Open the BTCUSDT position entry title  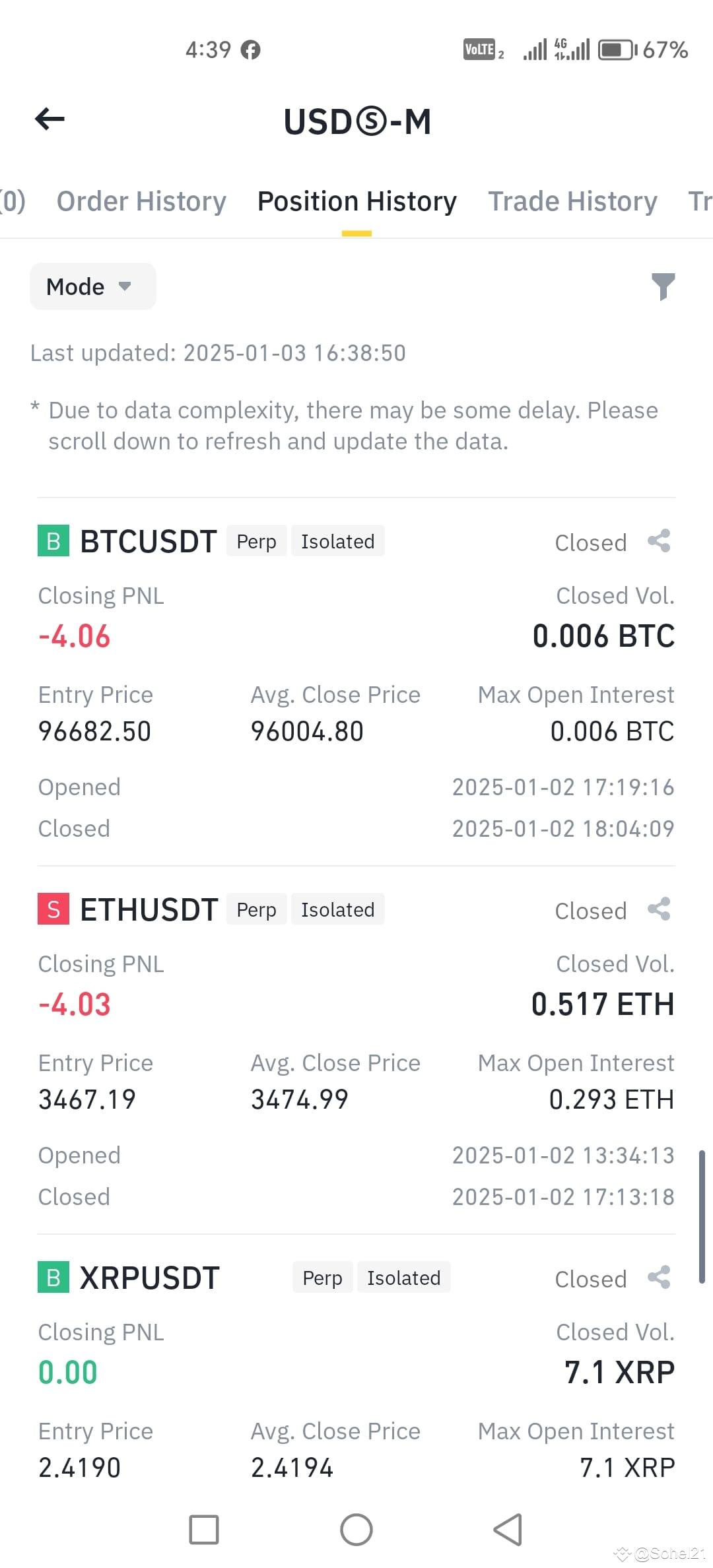tap(149, 541)
